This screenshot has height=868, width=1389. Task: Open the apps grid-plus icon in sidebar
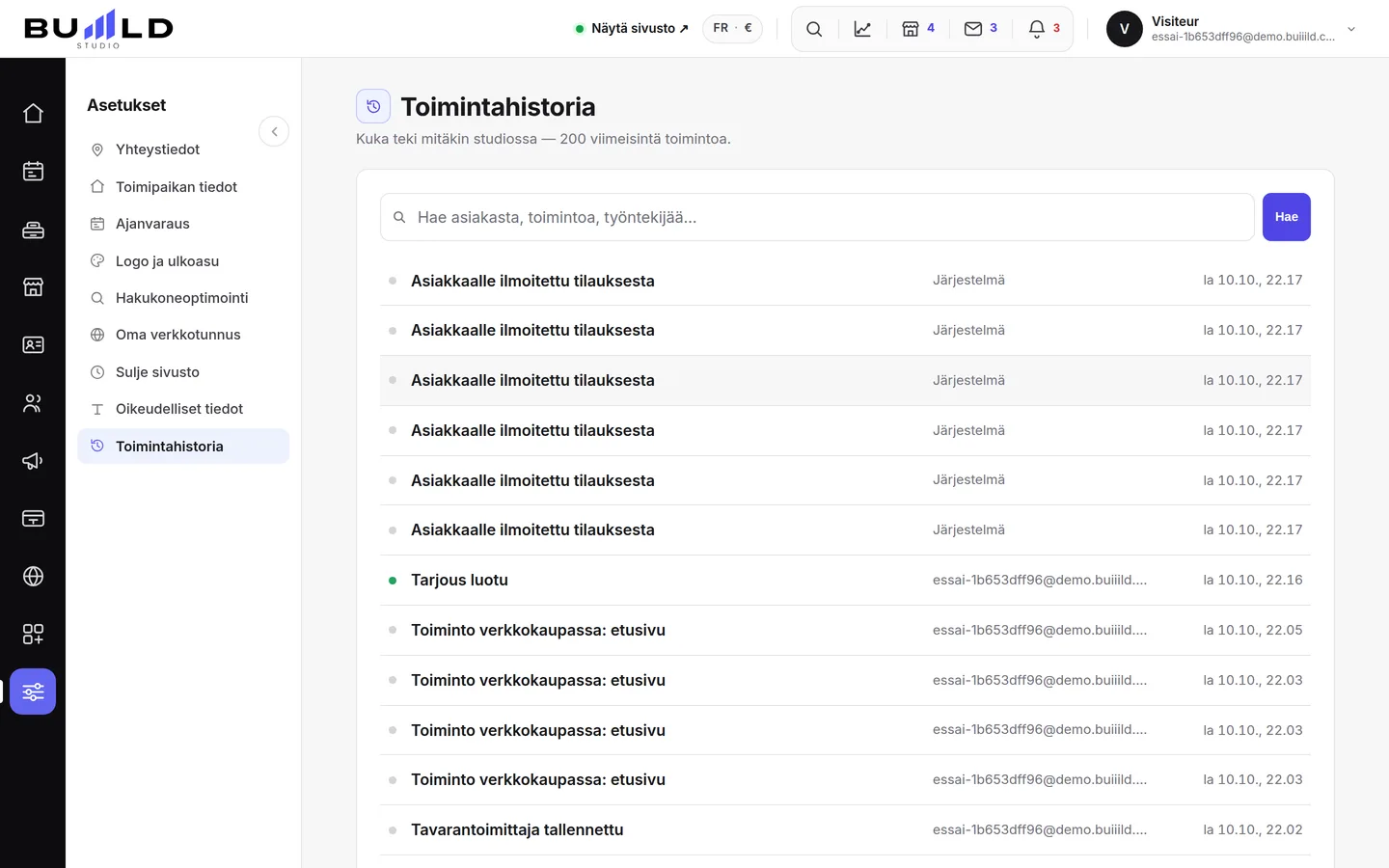[x=33, y=635]
